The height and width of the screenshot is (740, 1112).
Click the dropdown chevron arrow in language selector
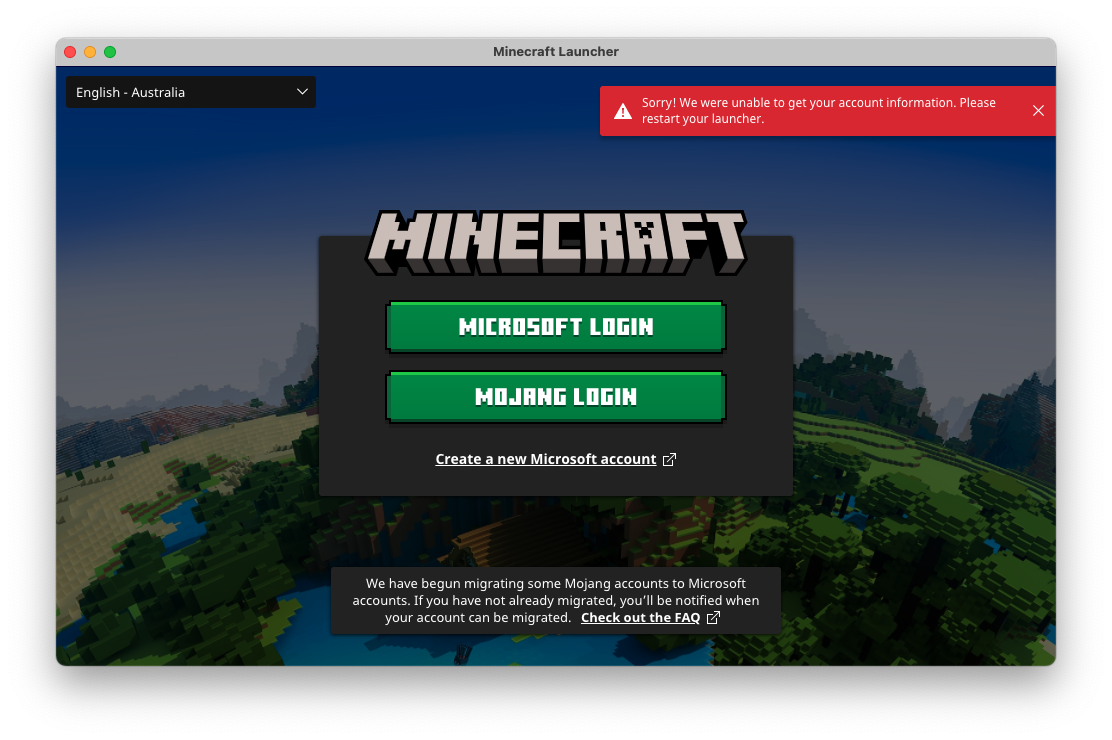(x=302, y=92)
